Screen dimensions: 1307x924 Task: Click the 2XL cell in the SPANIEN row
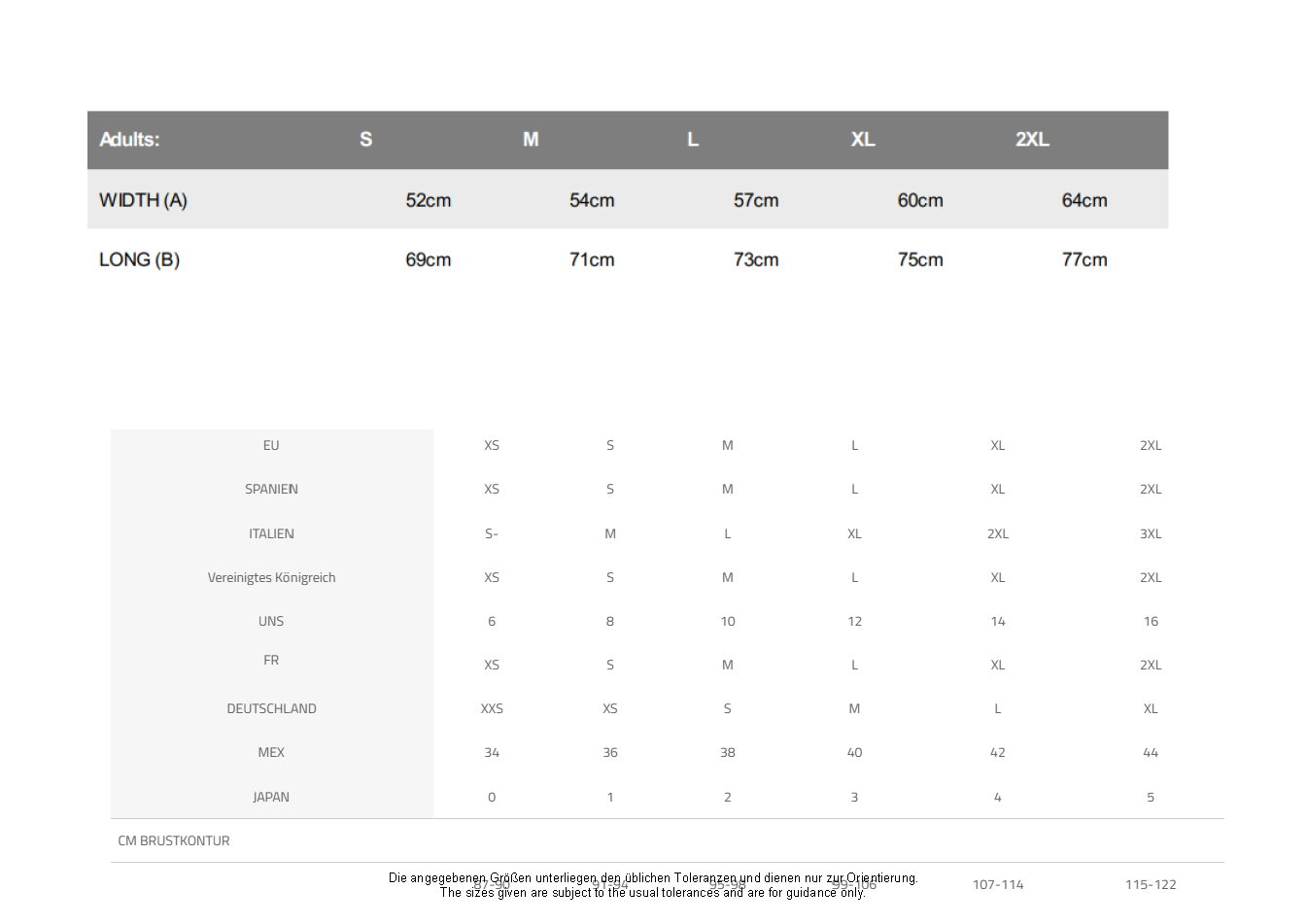(x=1151, y=489)
